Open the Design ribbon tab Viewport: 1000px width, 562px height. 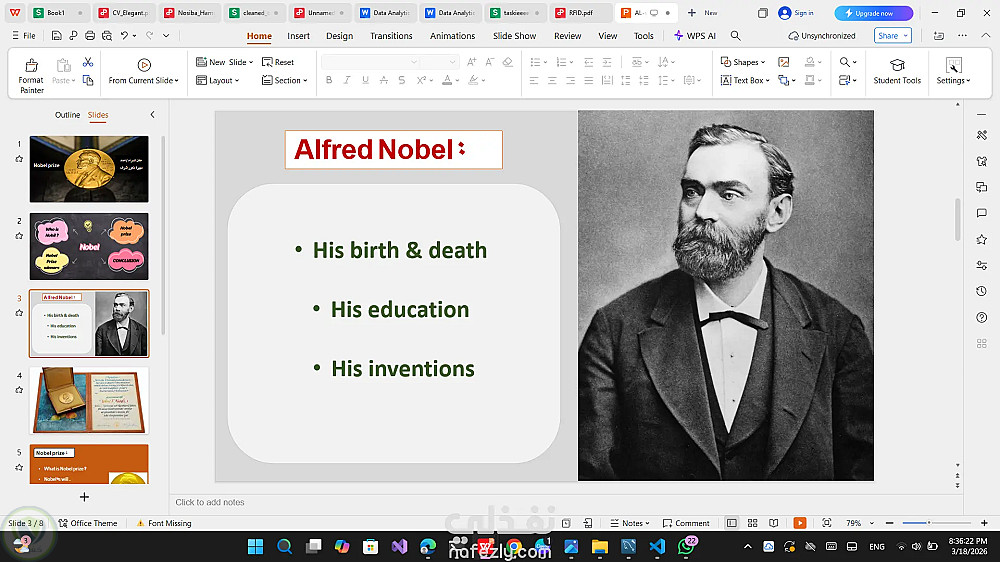pos(339,36)
